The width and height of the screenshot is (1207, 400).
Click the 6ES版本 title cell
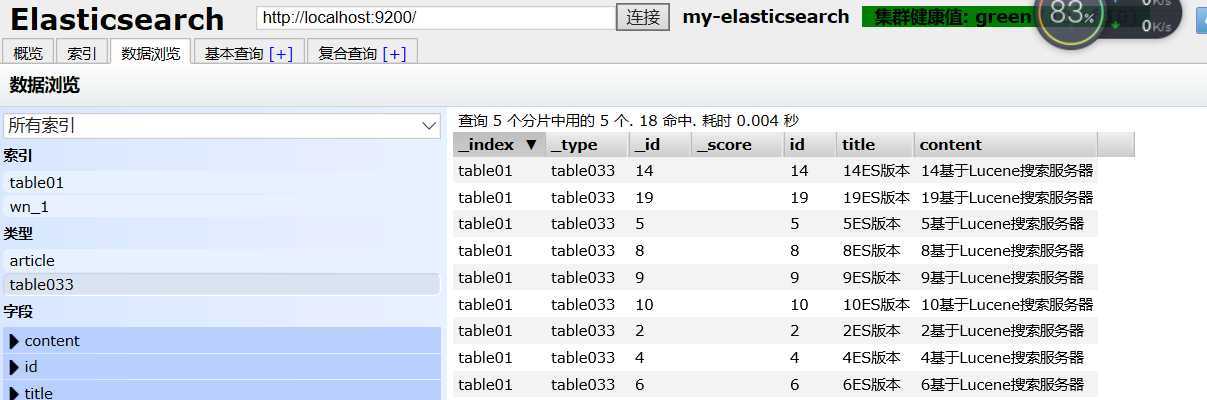coord(875,384)
